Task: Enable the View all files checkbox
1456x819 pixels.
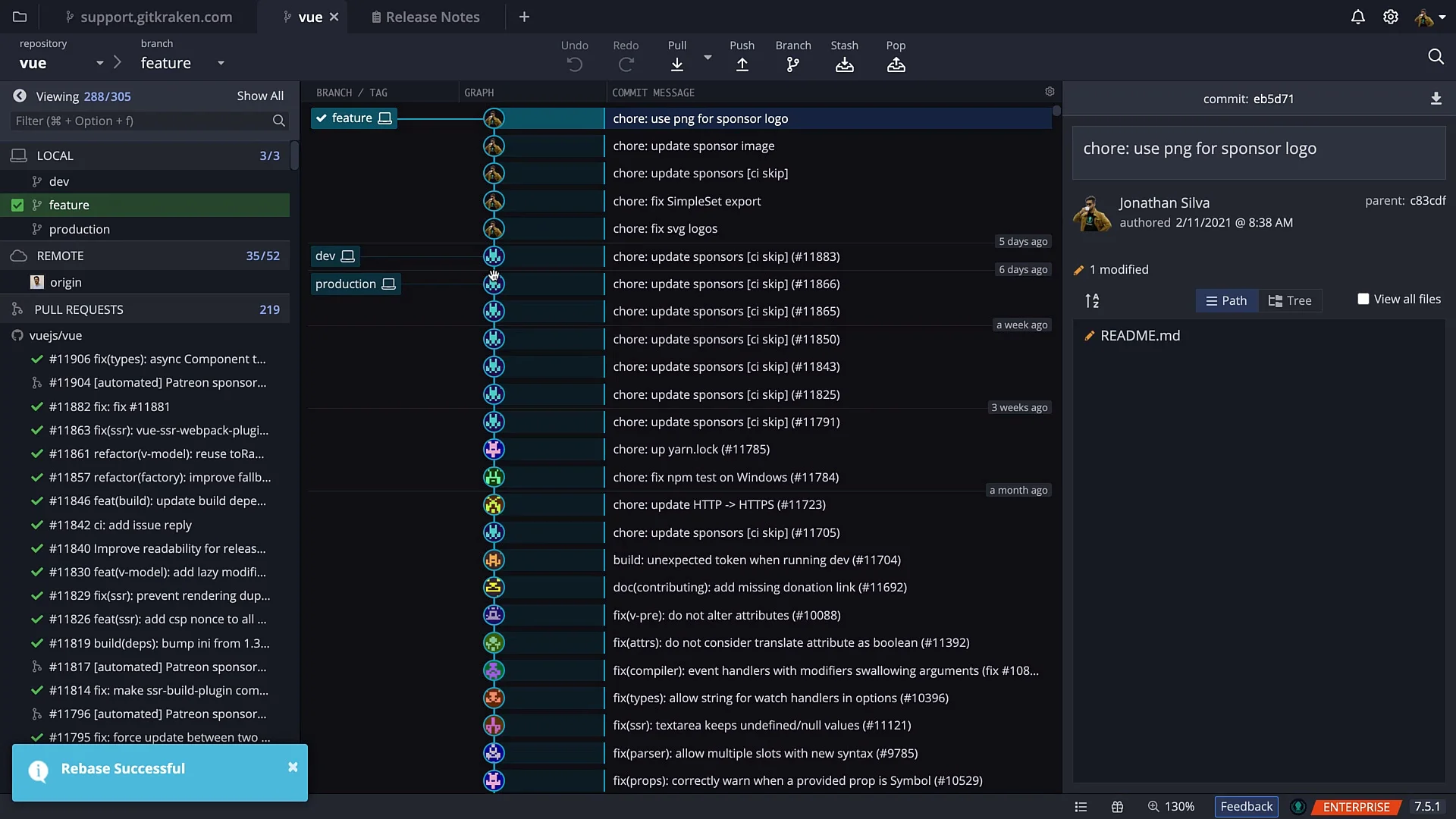Action: [1363, 299]
